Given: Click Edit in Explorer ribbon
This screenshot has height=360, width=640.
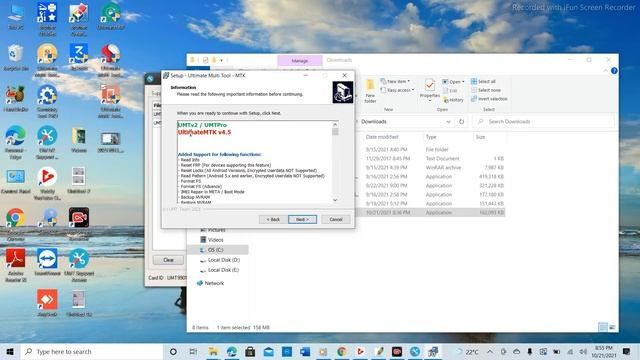Looking at the screenshot, I should (x=450, y=91).
